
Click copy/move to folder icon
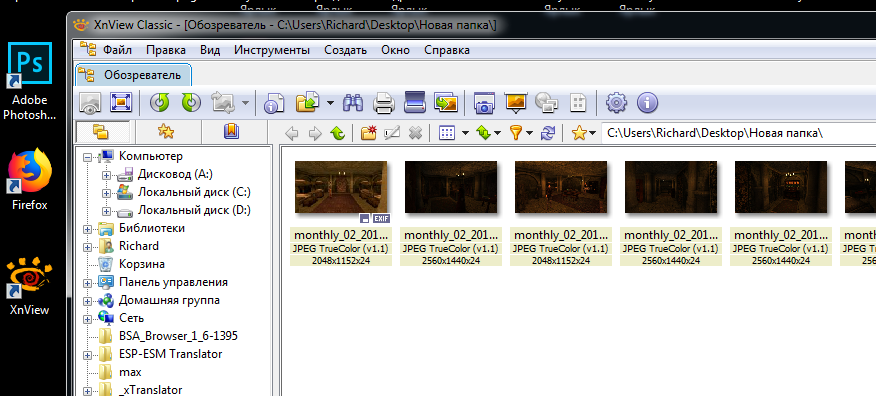coord(307,103)
